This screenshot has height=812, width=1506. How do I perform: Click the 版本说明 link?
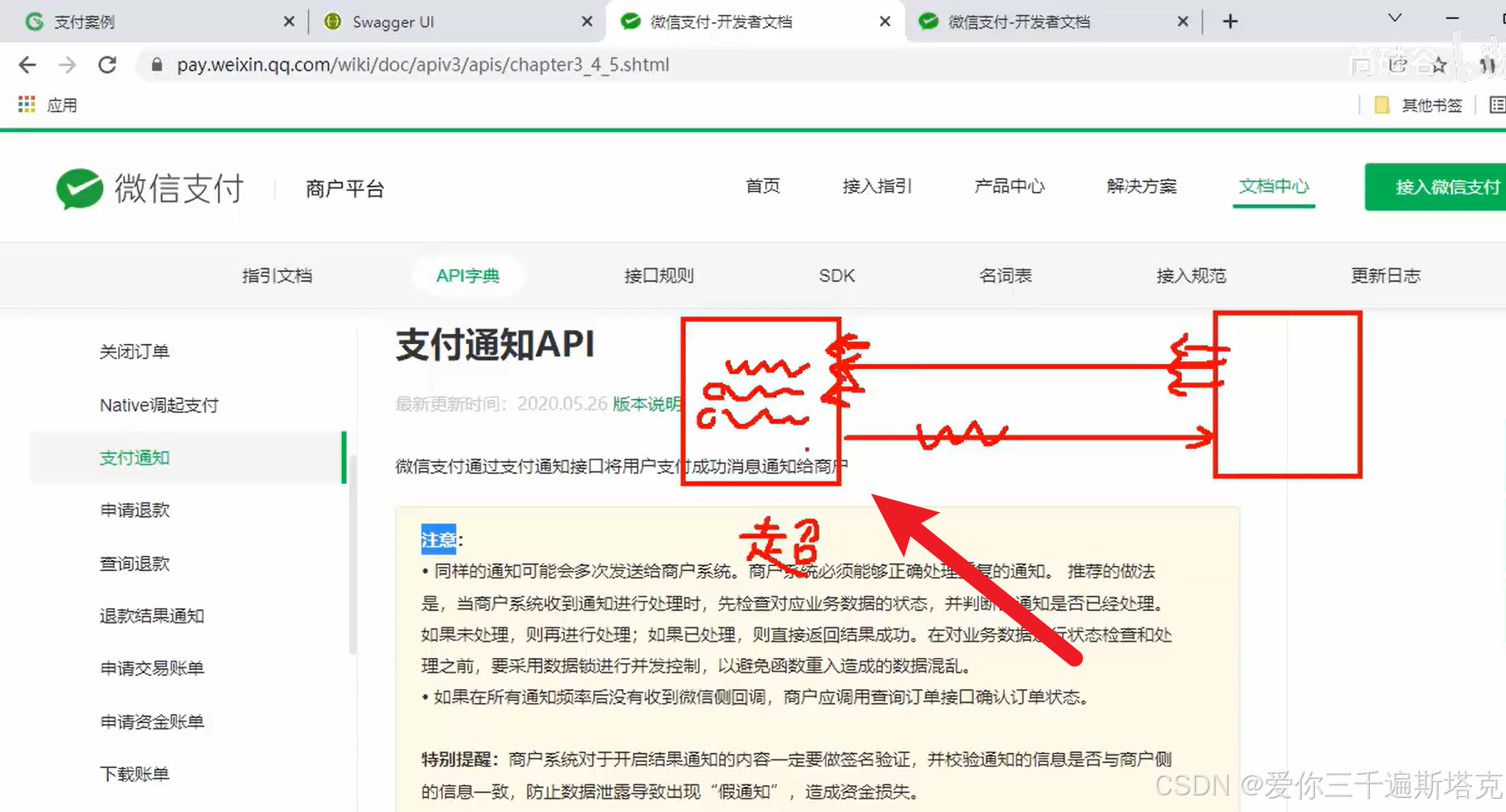coord(647,404)
